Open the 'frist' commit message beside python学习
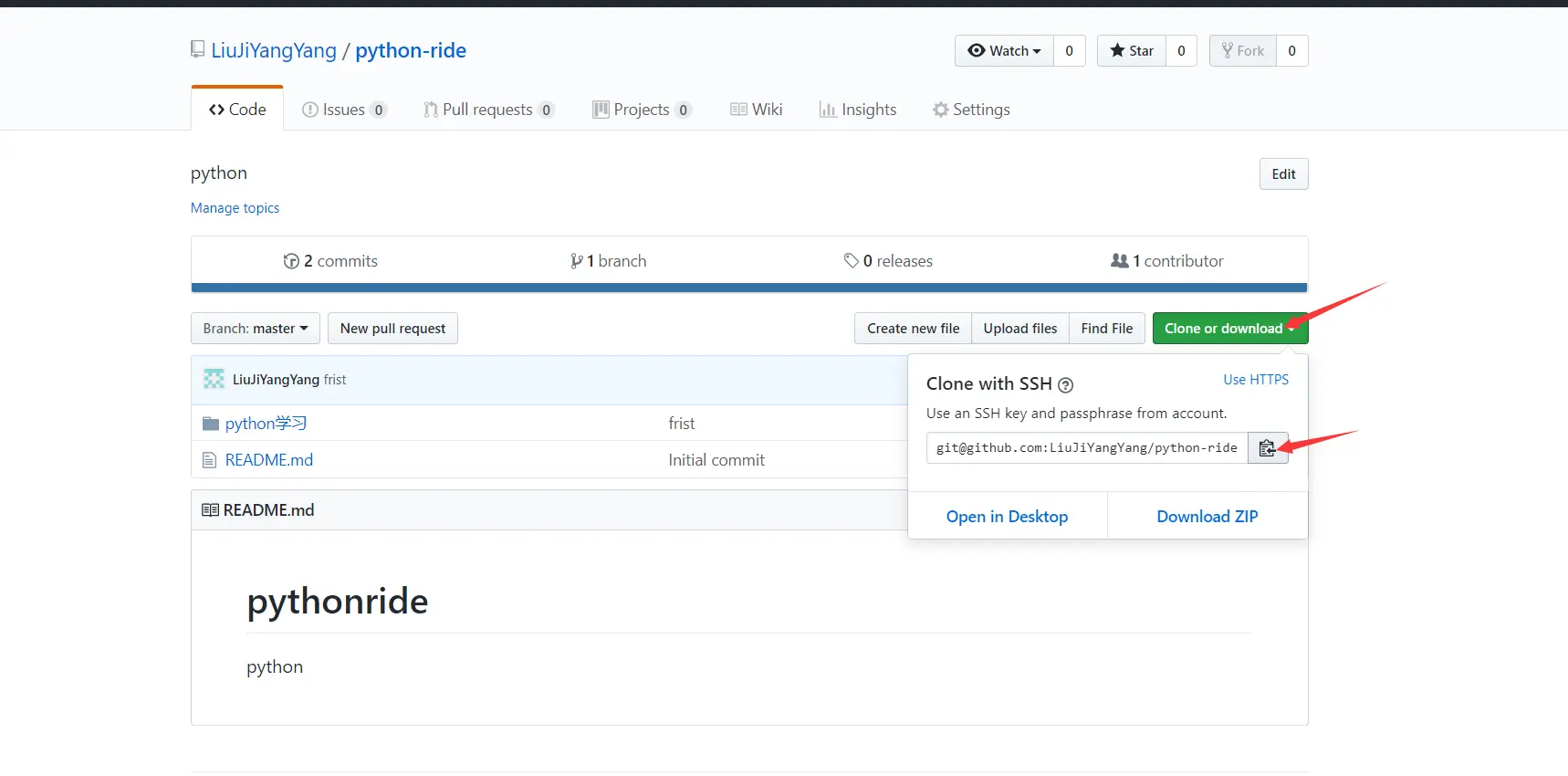The image size is (1568, 776). click(682, 424)
